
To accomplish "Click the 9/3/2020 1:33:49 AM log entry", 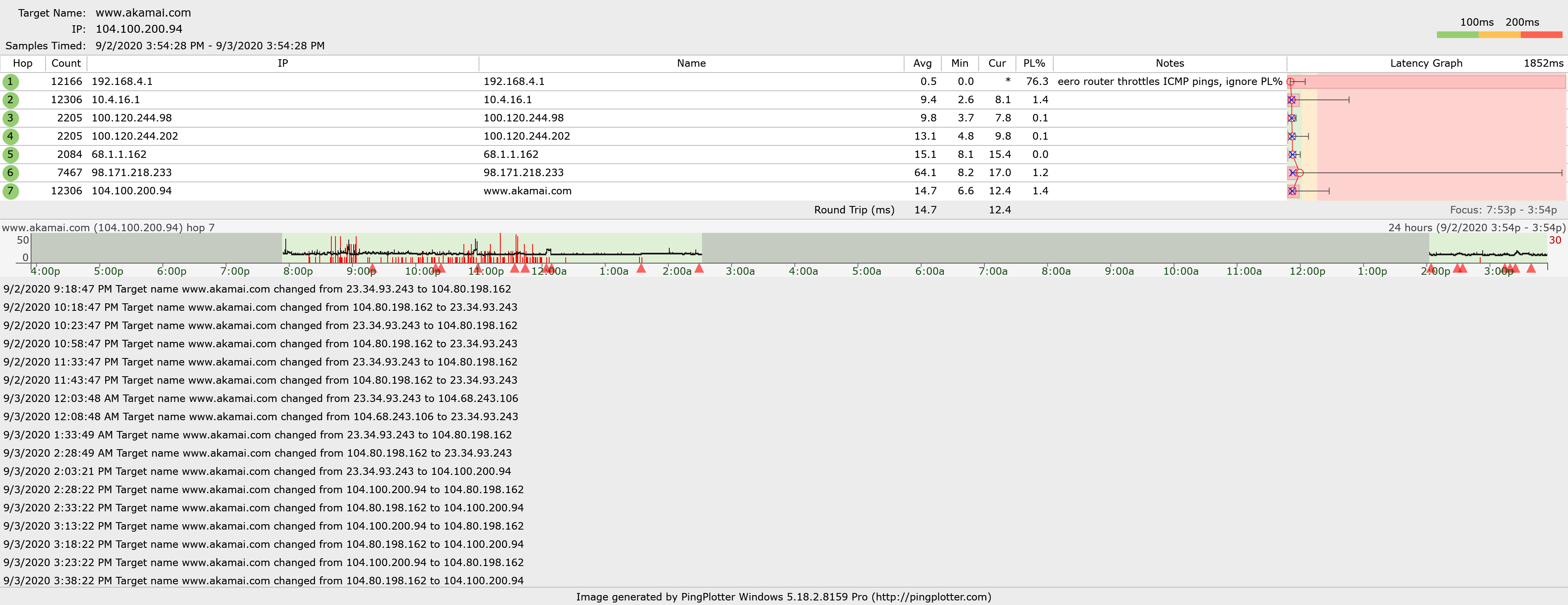I will coord(258,436).
